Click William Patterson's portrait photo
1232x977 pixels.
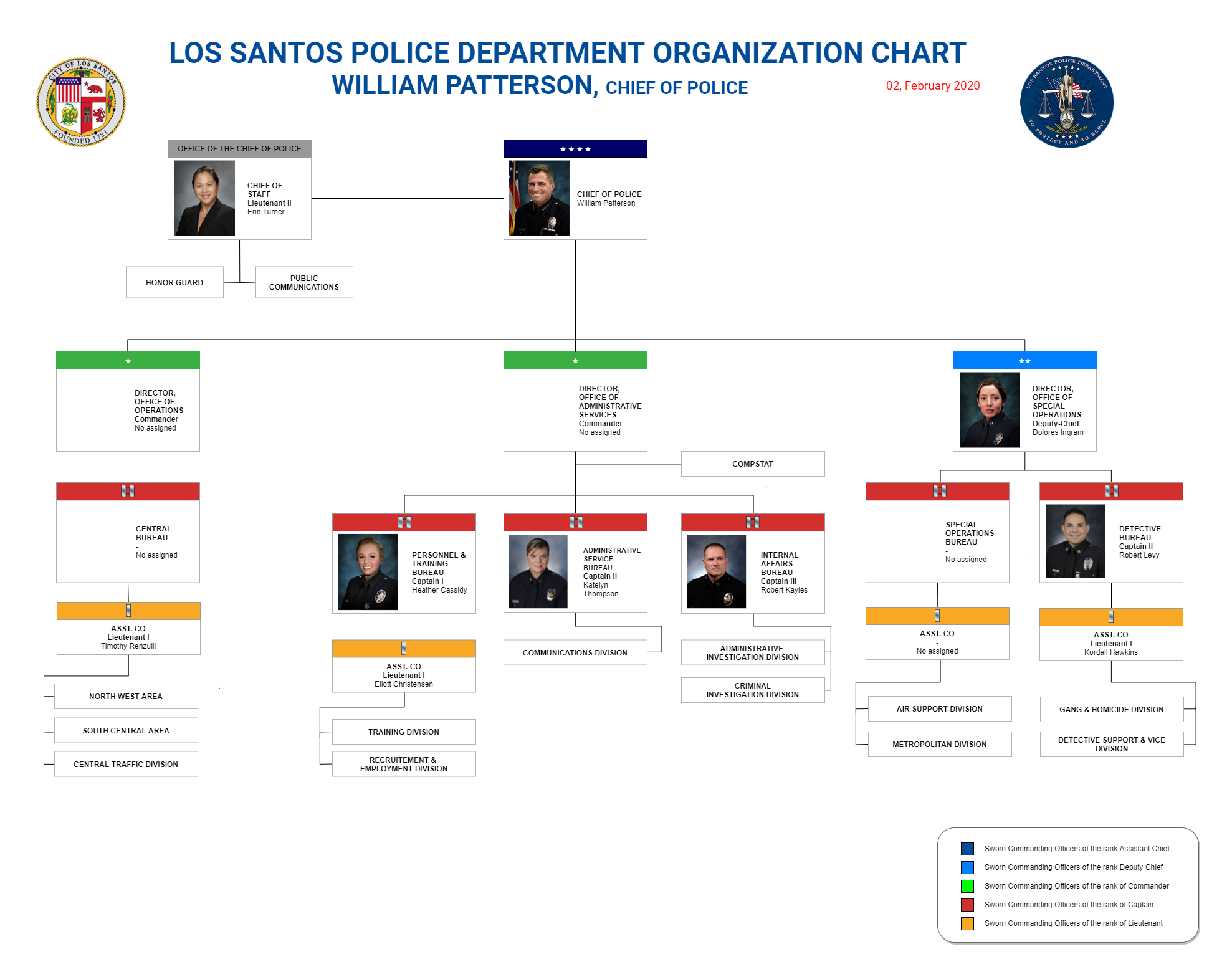click(x=539, y=198)
